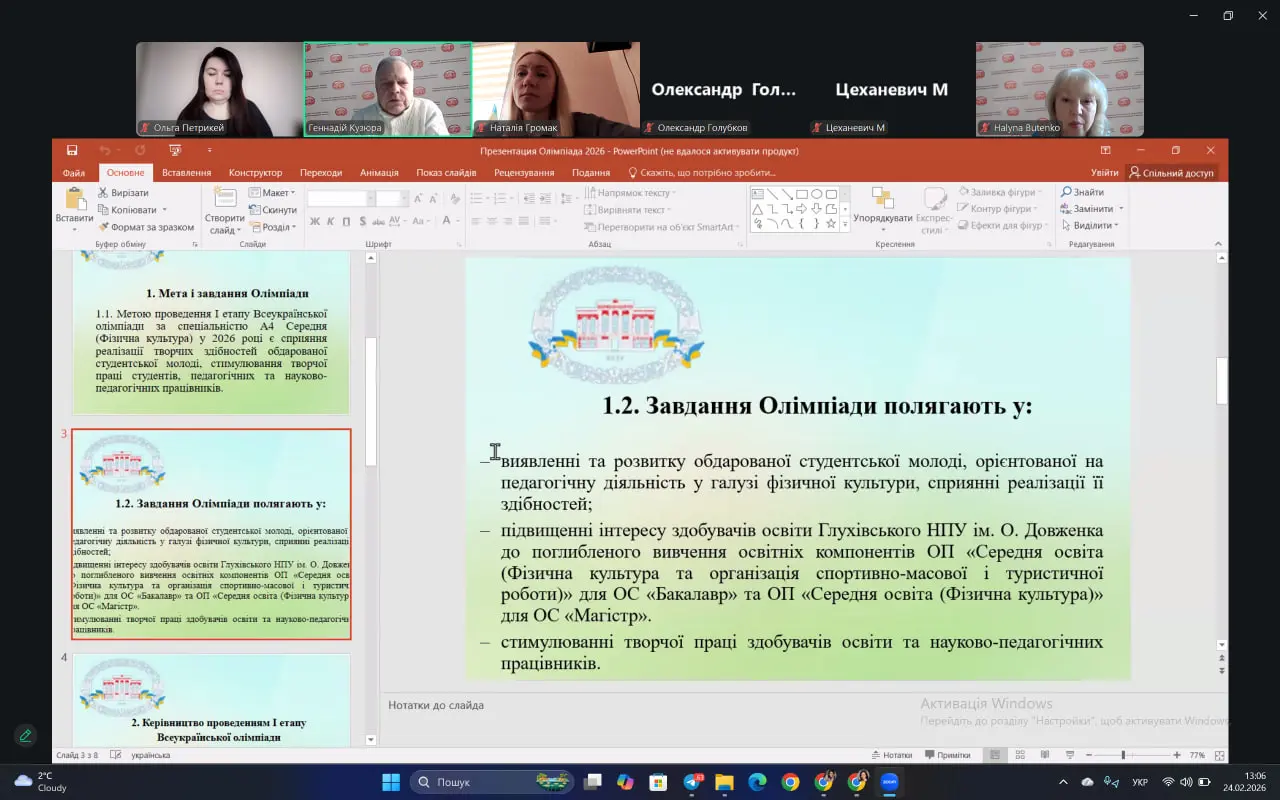This screenshot has height=800, width=1280.
Task: Toggle text shadow (S) formatting
Action: [361, 221]
